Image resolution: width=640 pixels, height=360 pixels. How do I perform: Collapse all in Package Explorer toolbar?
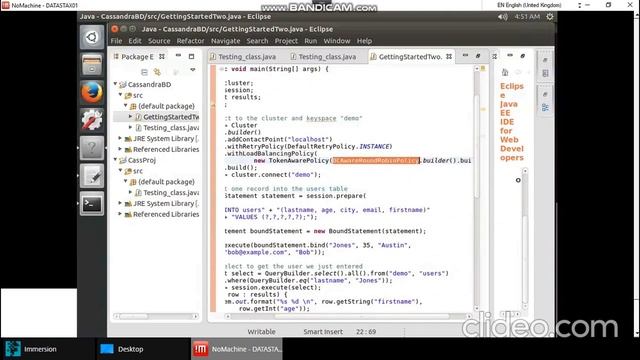(144, 72)
